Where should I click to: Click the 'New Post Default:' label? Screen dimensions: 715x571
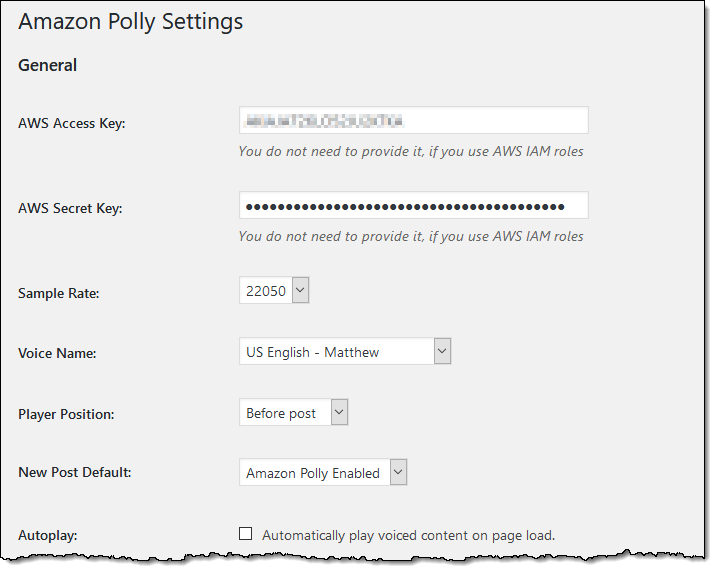click(x=74, y=473)
